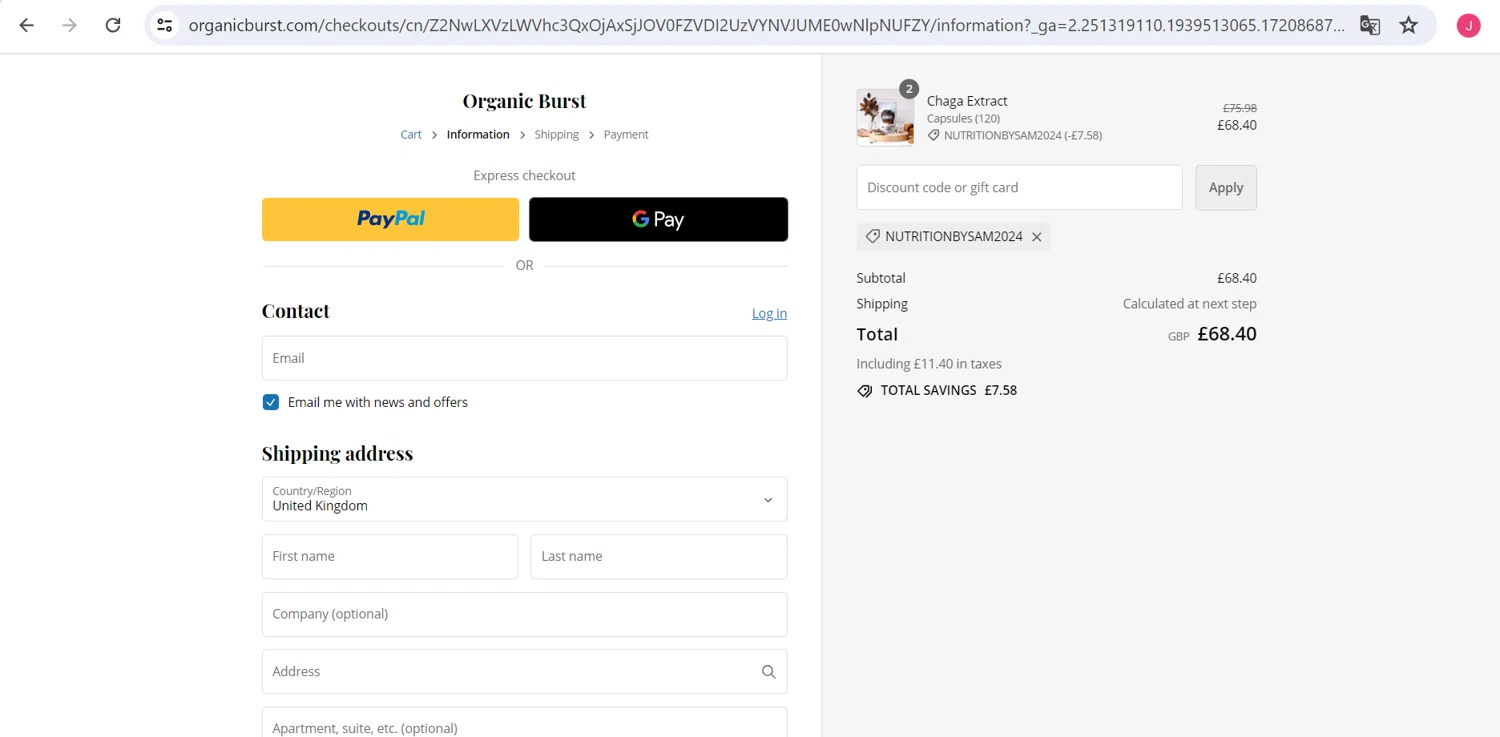Click the Express checkout heading

524,175
